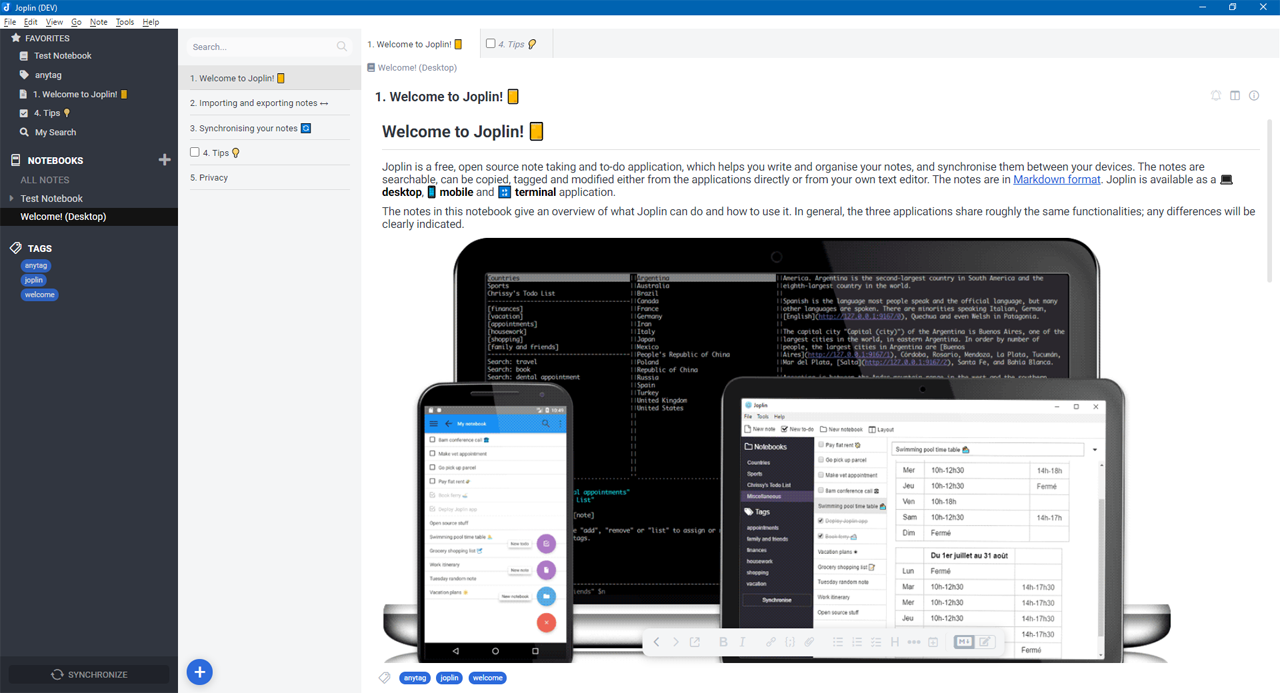Check the 4. Tips to-do in note list
This screenshot has height=693, width=1280.
(x=195, y=153)
